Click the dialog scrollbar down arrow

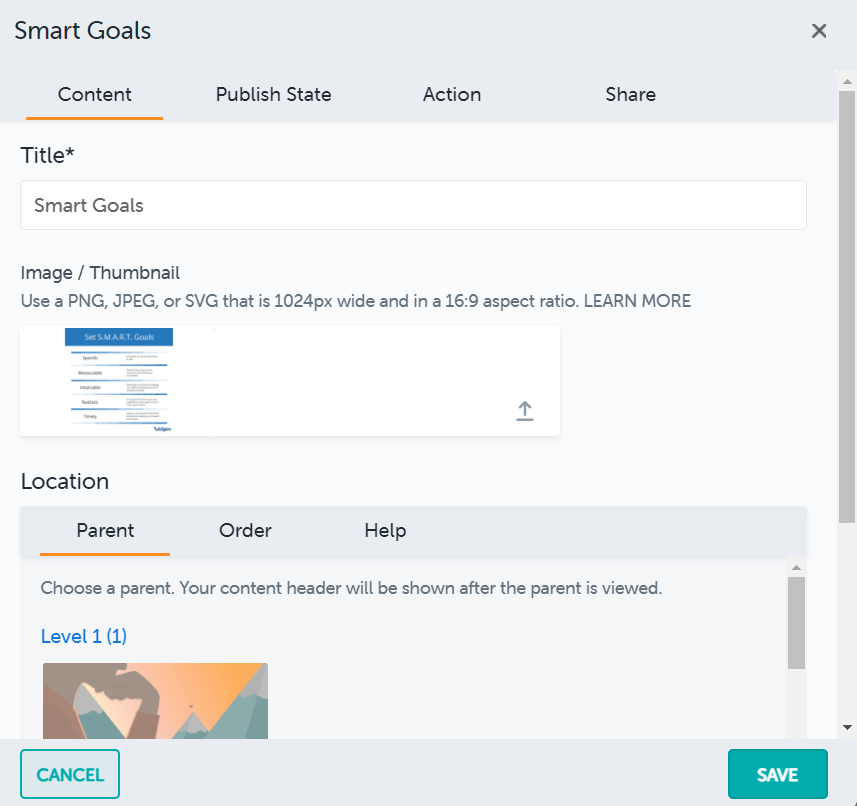847,727
